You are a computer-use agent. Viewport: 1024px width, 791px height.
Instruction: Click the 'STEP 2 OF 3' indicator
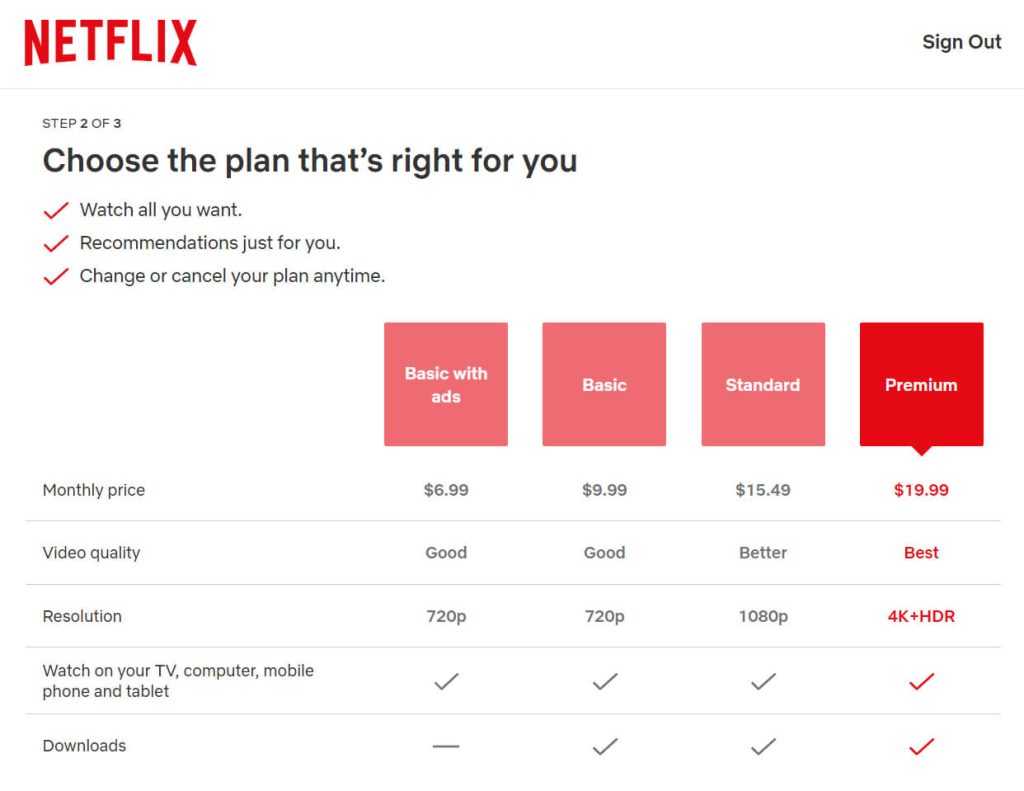click(80, 123)
